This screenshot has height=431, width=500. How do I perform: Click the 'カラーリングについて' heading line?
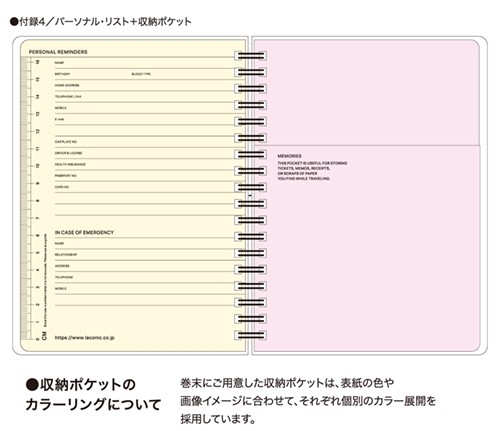93,404
